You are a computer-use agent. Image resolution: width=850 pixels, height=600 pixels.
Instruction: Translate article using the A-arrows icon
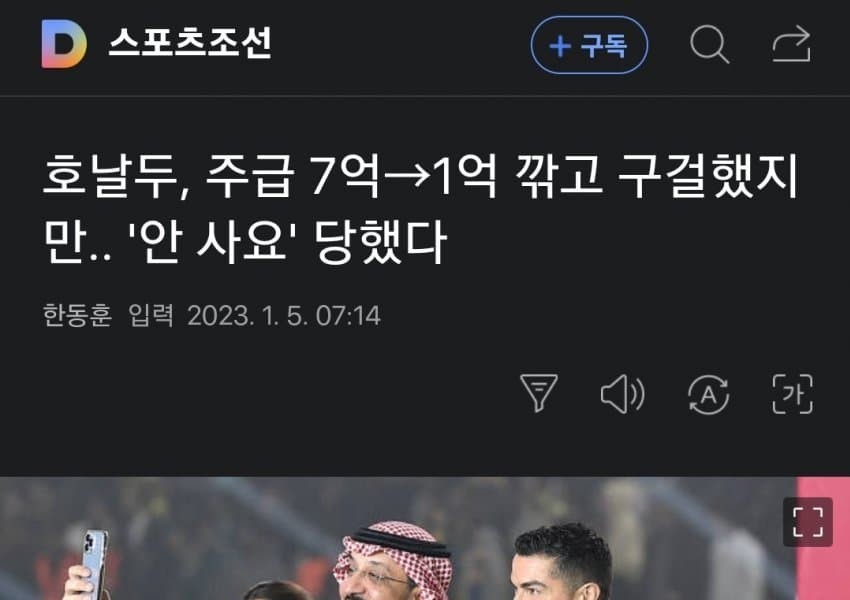708,394
